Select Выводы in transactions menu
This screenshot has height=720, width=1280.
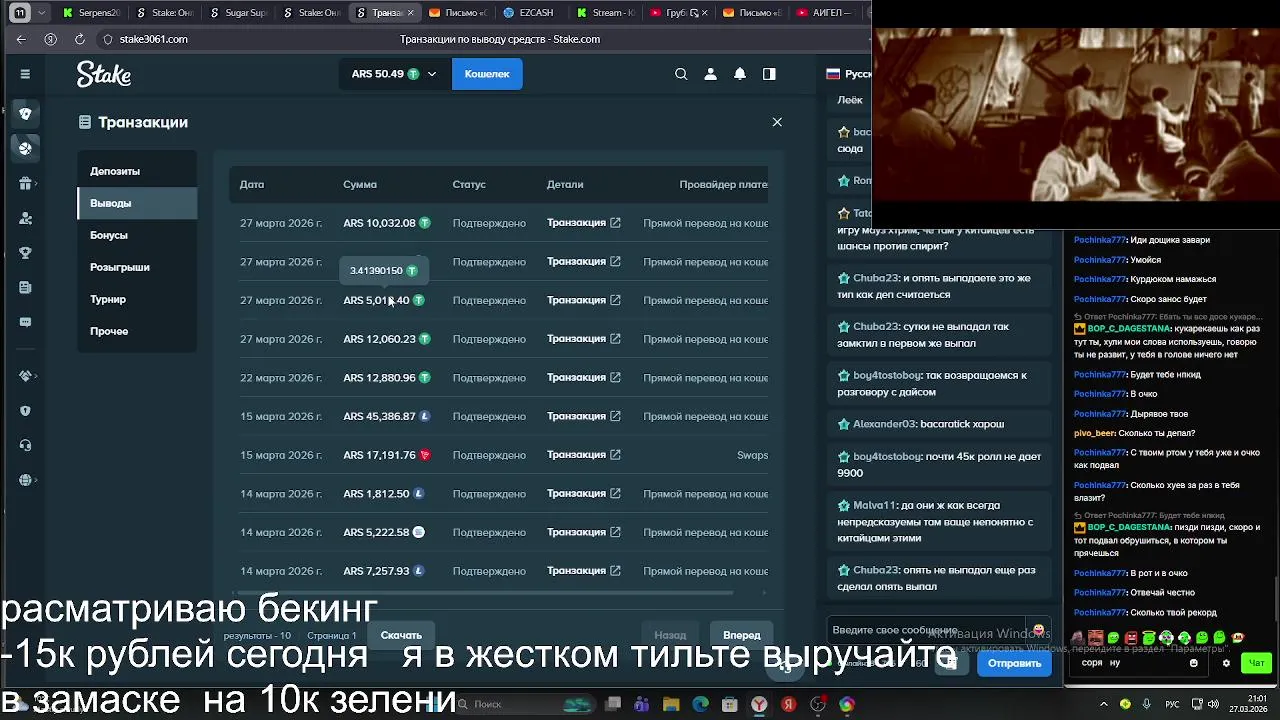point(137,203)
